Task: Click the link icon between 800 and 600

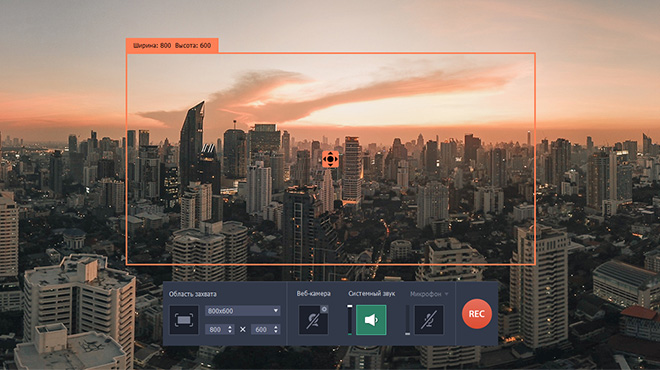Action: coord(242,330)
